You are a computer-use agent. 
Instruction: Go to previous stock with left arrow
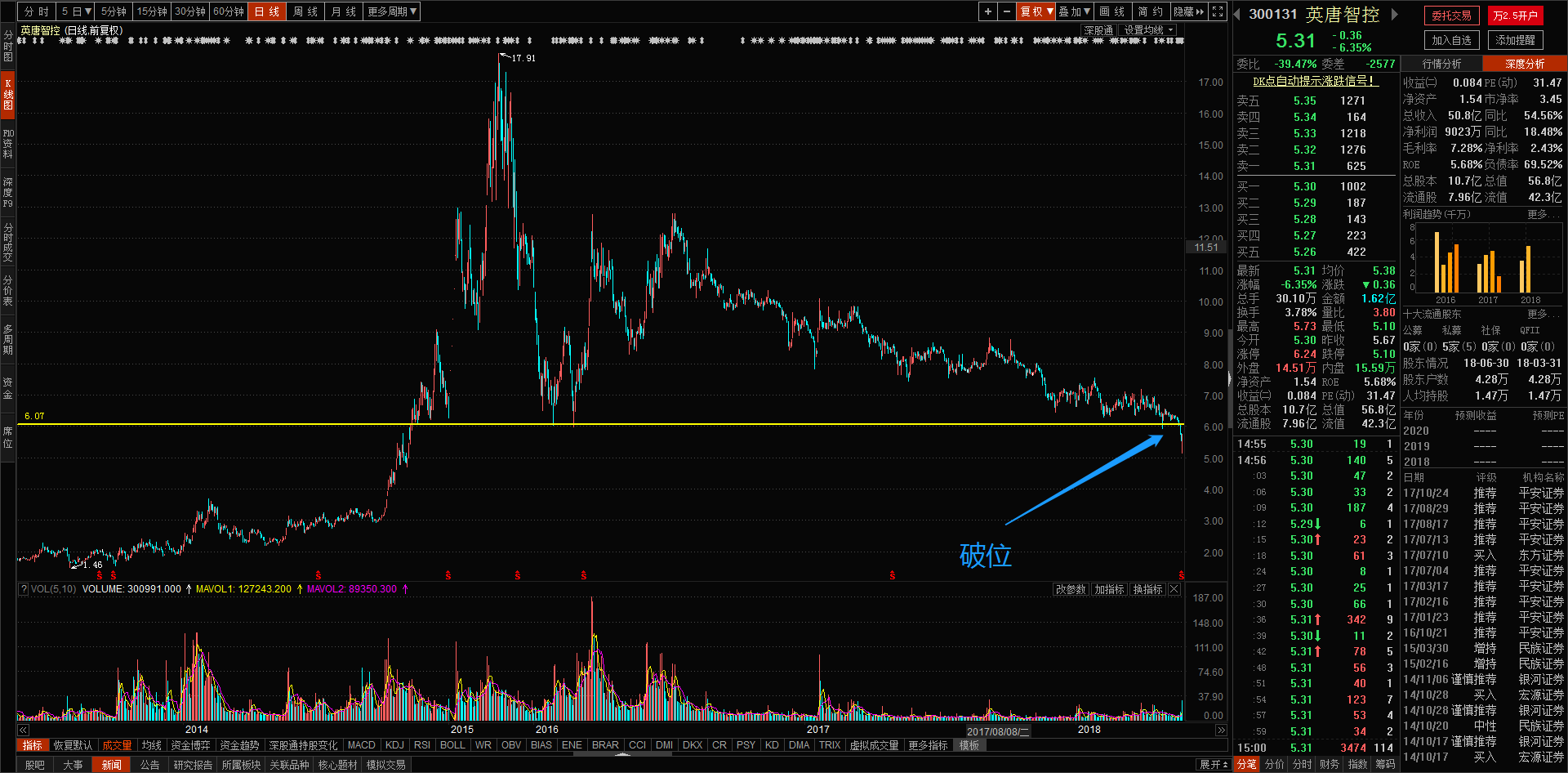1237,14
